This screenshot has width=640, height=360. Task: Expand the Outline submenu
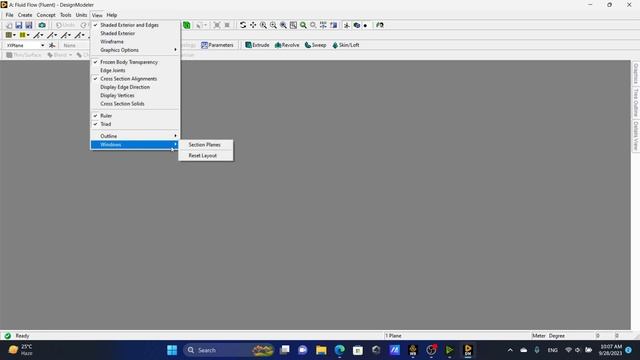(x=136, y=136)
